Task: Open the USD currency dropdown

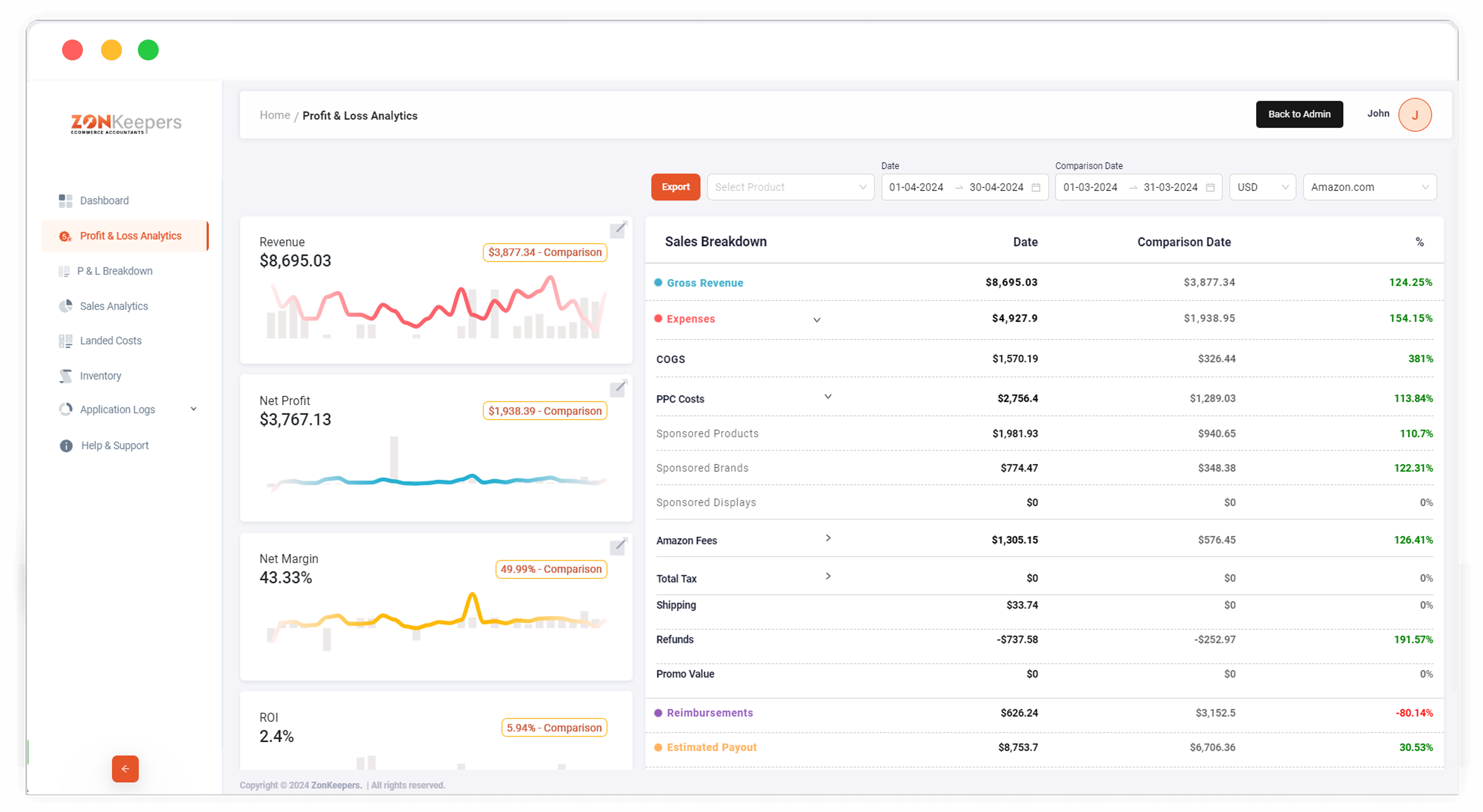Action: 1262,187
